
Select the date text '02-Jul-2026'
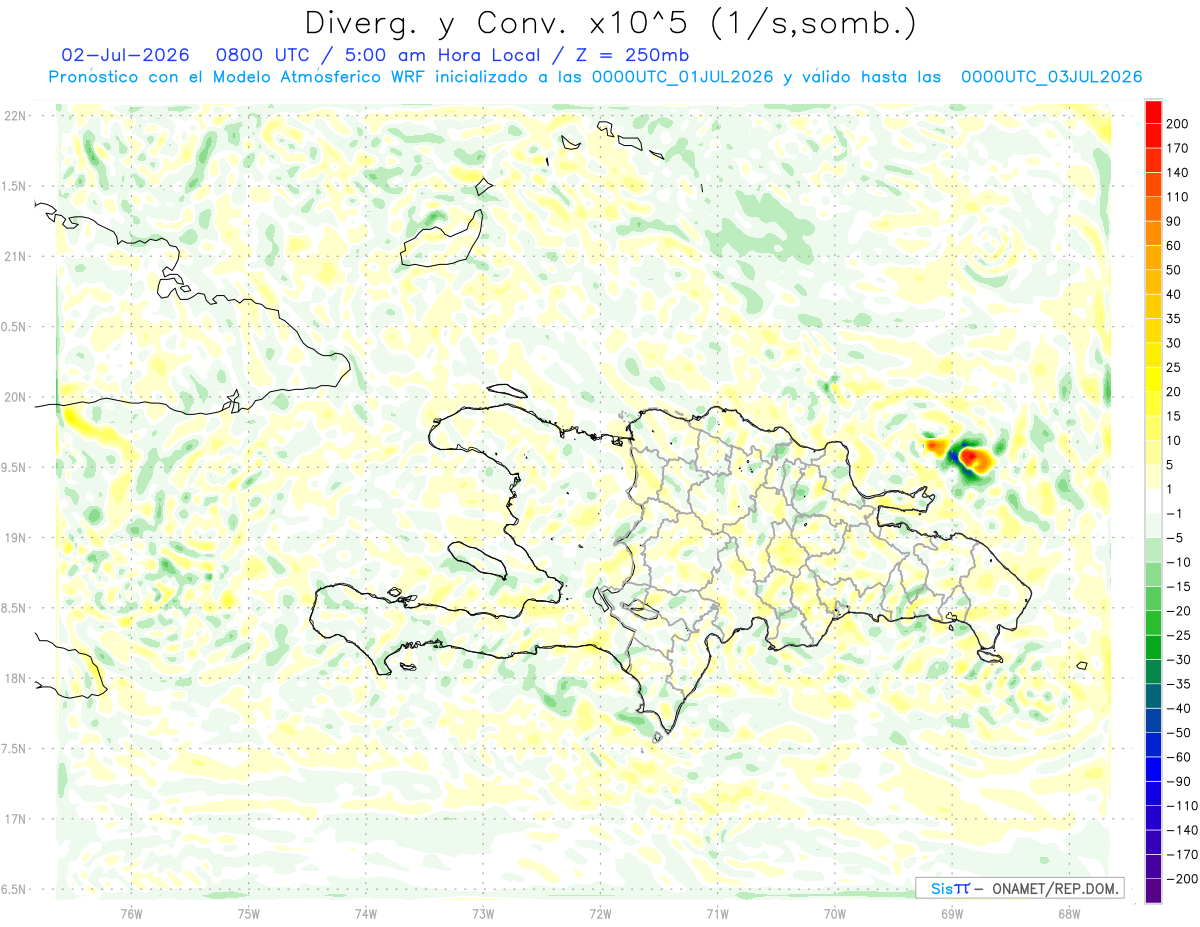pos(125,55)
